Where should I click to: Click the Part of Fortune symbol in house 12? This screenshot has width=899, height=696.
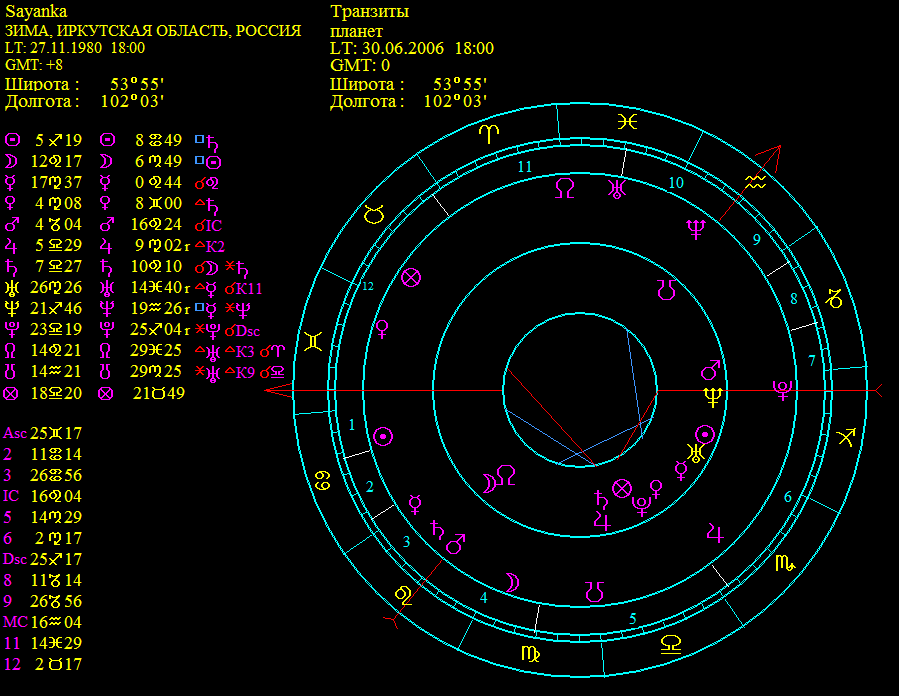(x=410, y=279)
